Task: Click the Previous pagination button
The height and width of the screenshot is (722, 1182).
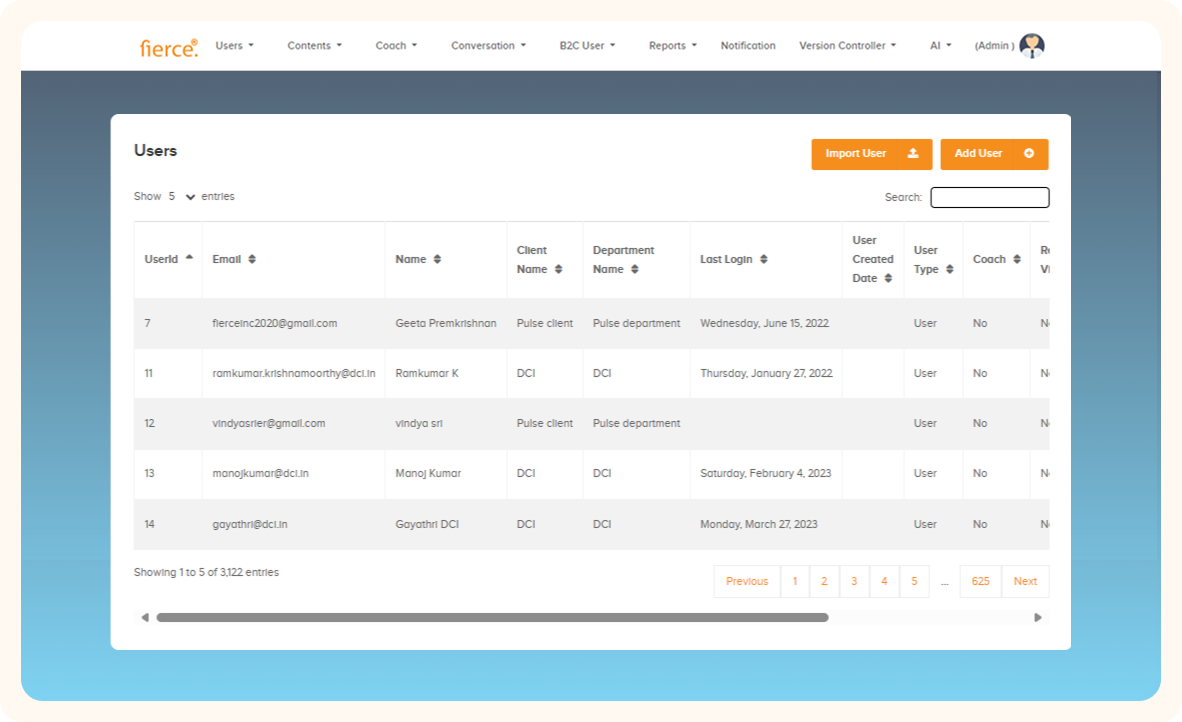Action: [747, 581]
